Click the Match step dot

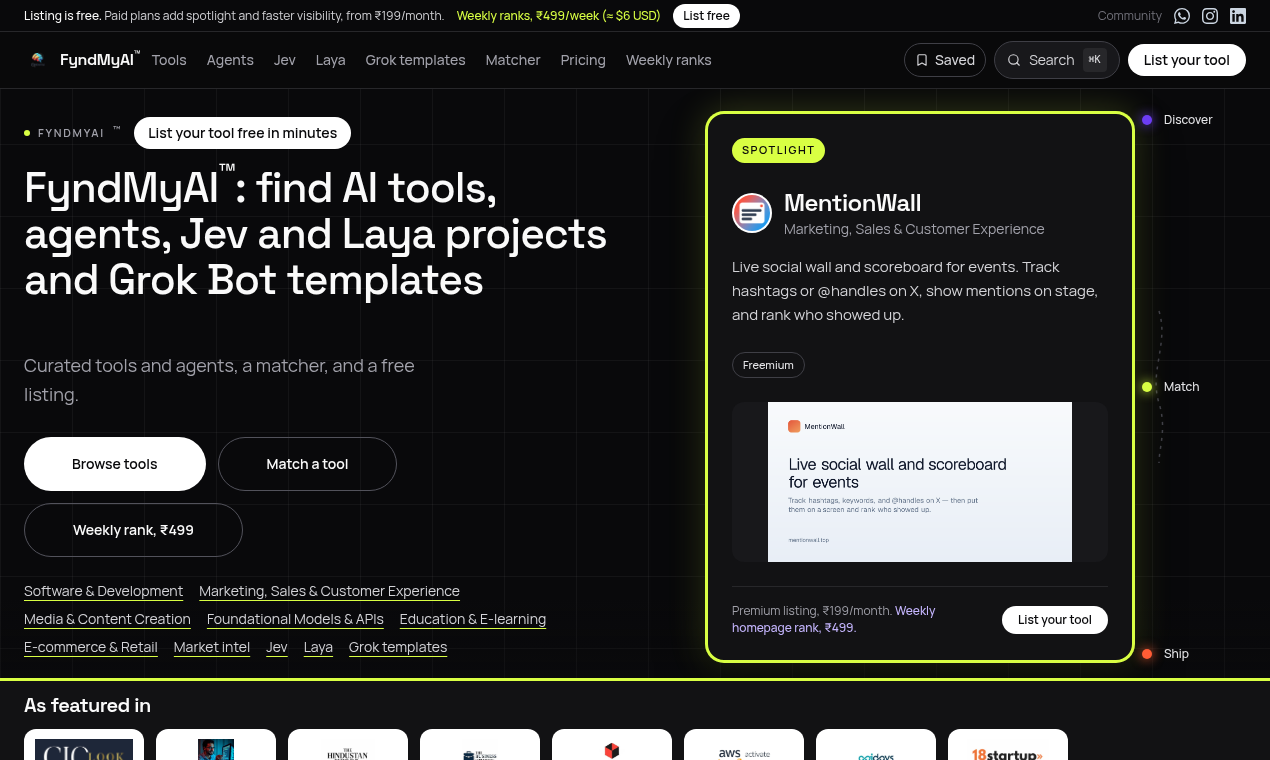(x=1147, y=387)
